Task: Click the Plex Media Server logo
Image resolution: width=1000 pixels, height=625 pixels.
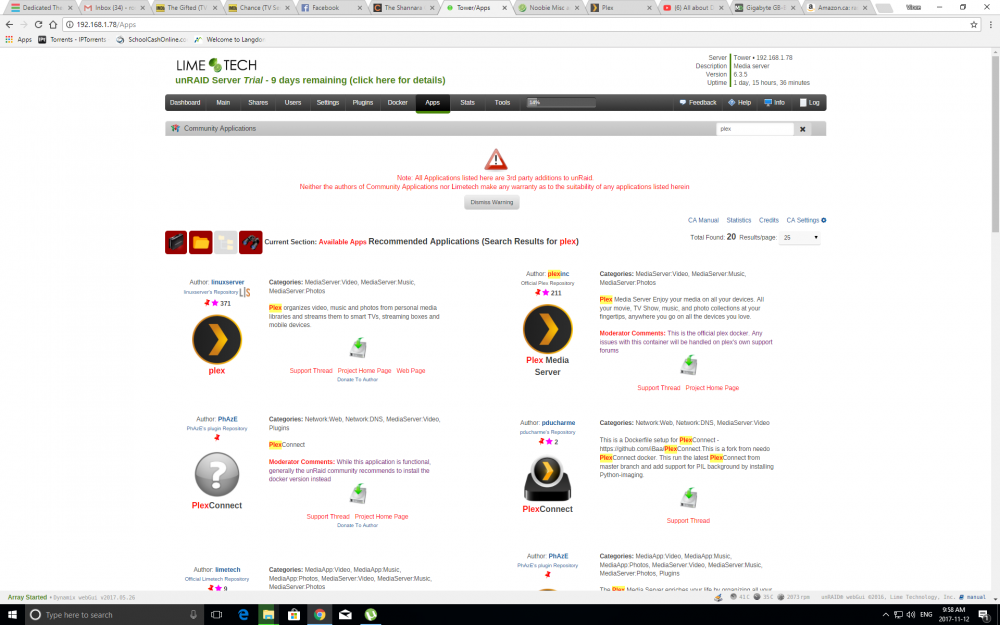Action: pos(547,329)
